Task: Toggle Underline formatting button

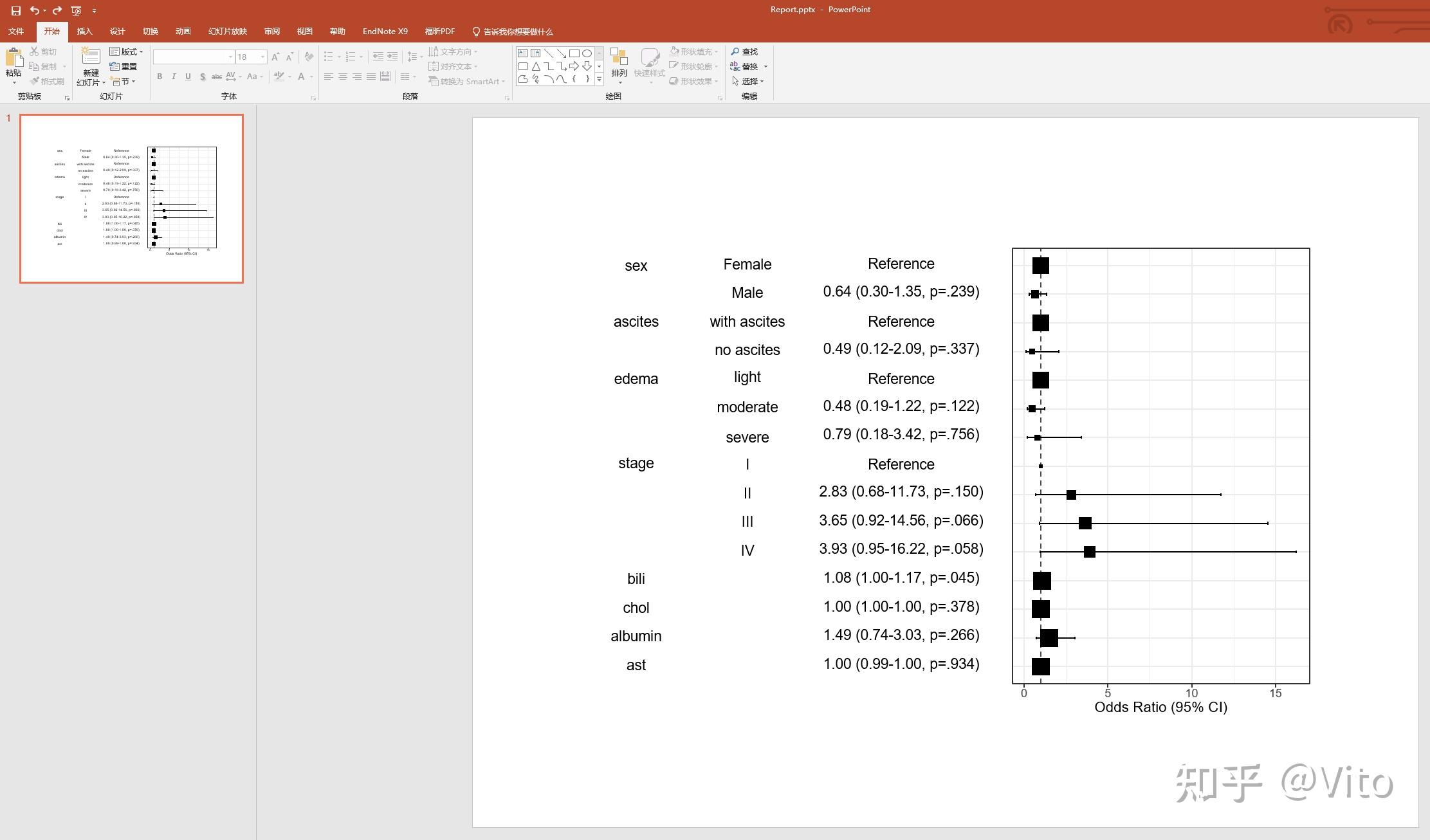Action: [x=188, y=77]
